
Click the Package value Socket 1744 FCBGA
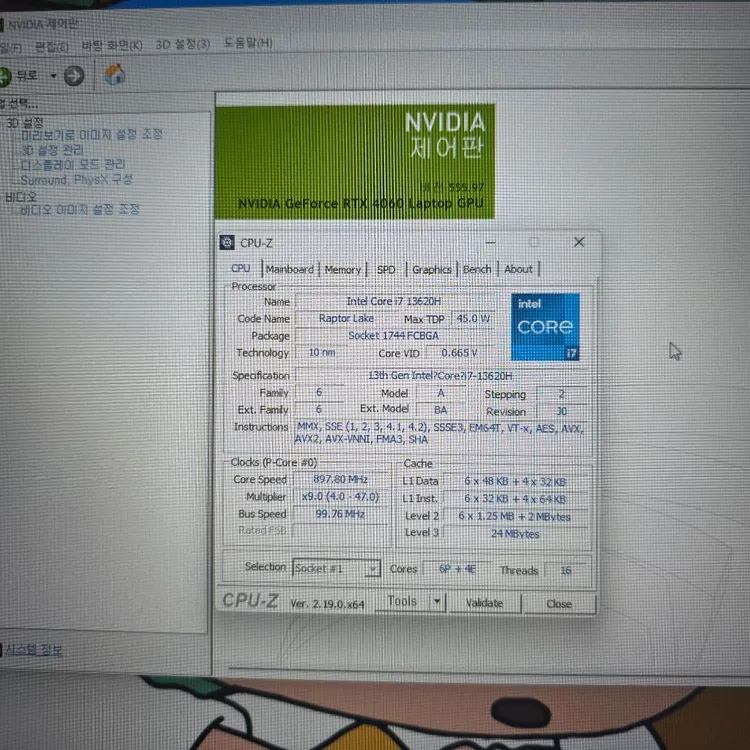point(393,336)
